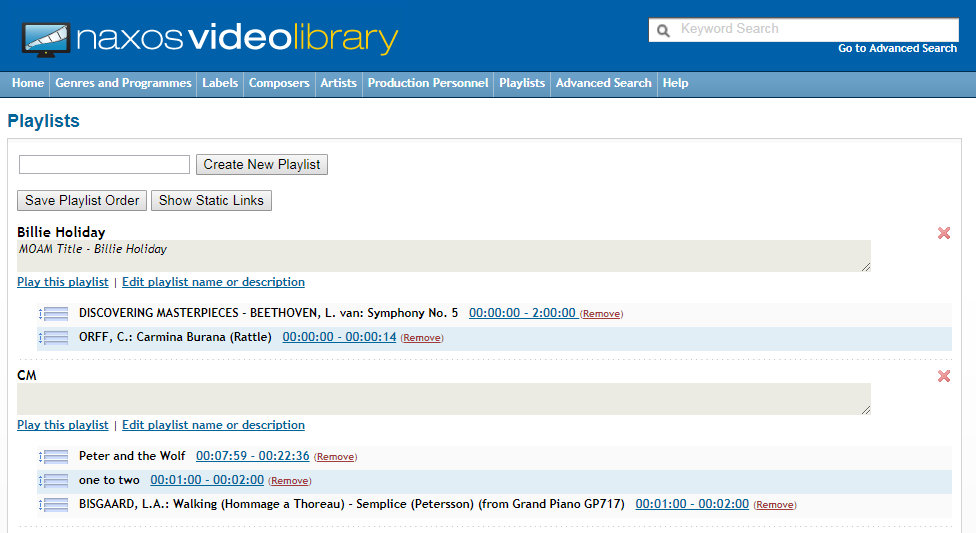Open time range 00:00:00 - 2:00:00 link
This screenshot has width=976, height=533.
click(x=522, y=313)
